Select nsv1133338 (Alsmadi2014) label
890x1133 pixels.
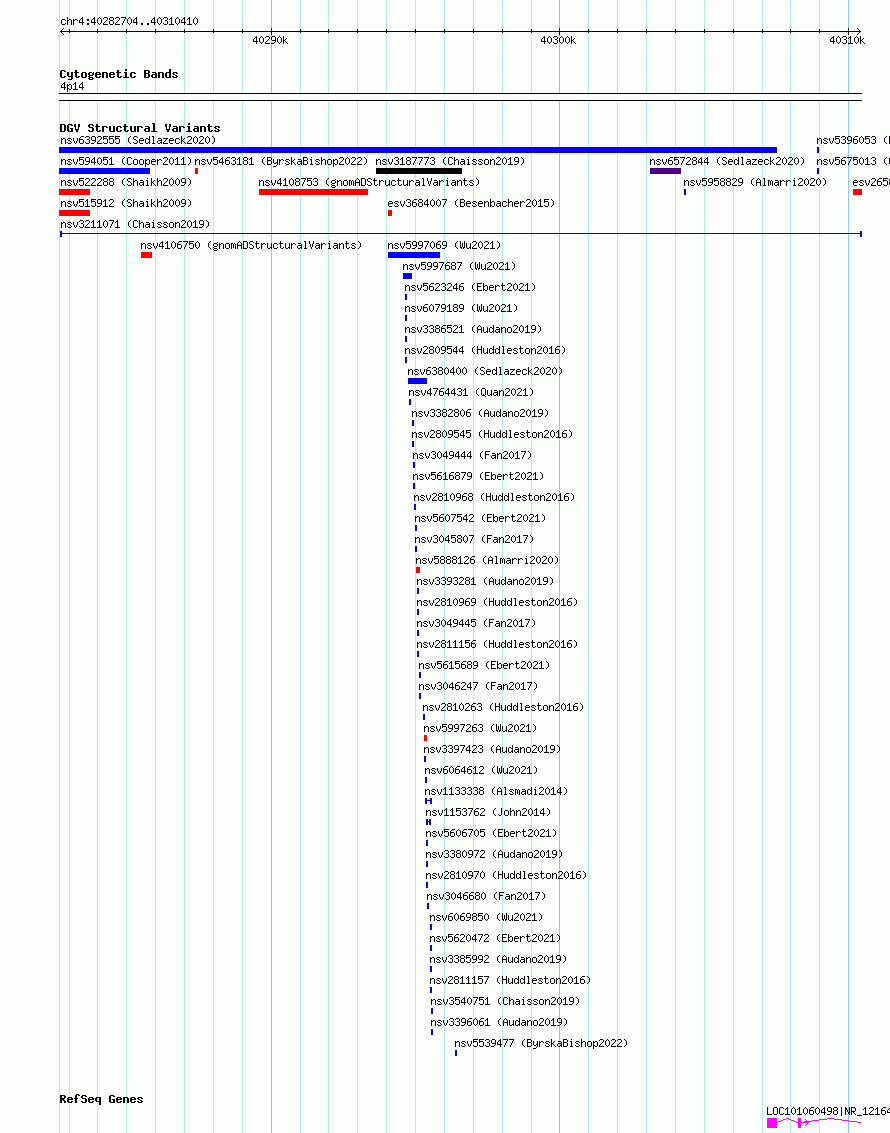point(496,790)
